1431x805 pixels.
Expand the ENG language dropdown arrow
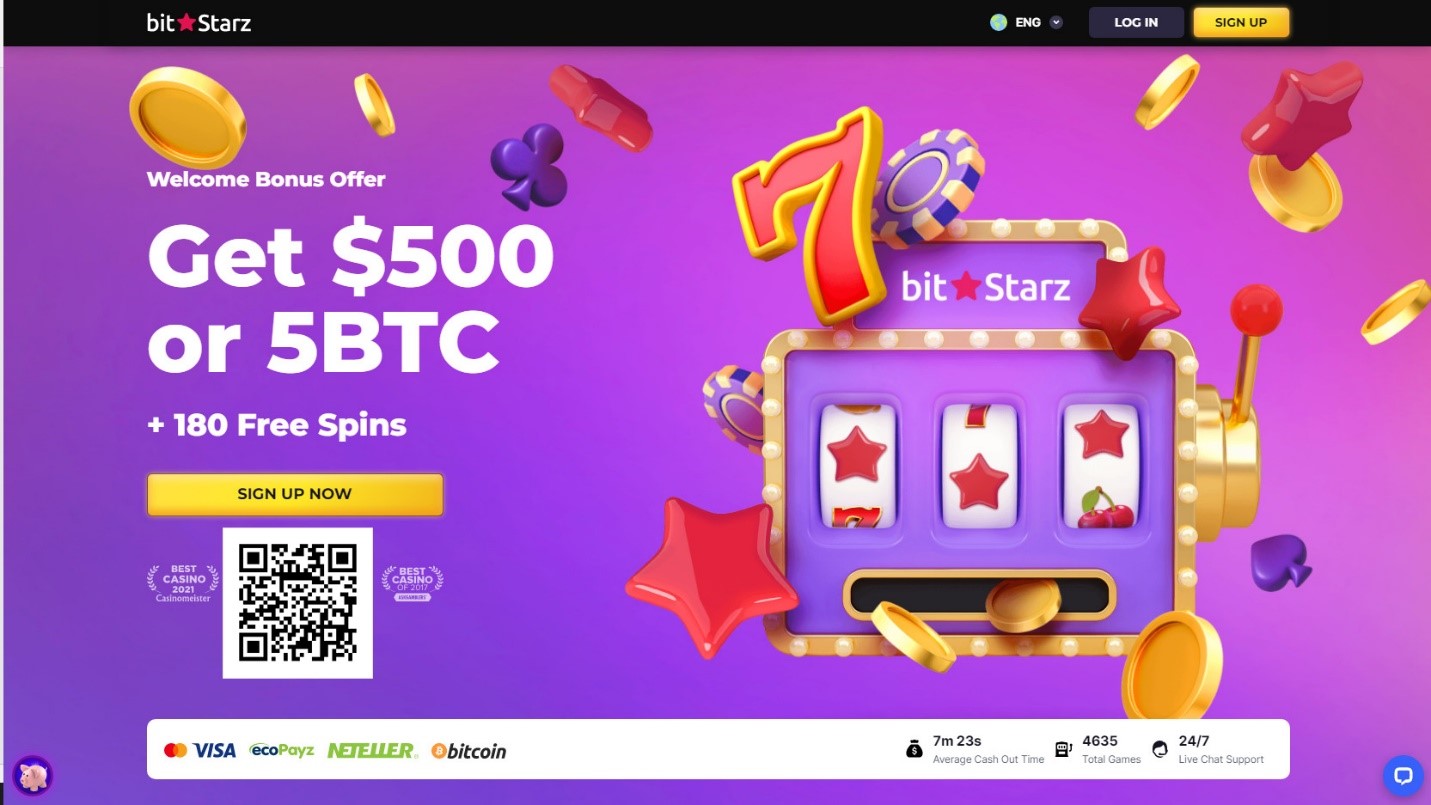[x=1056, y=22]
